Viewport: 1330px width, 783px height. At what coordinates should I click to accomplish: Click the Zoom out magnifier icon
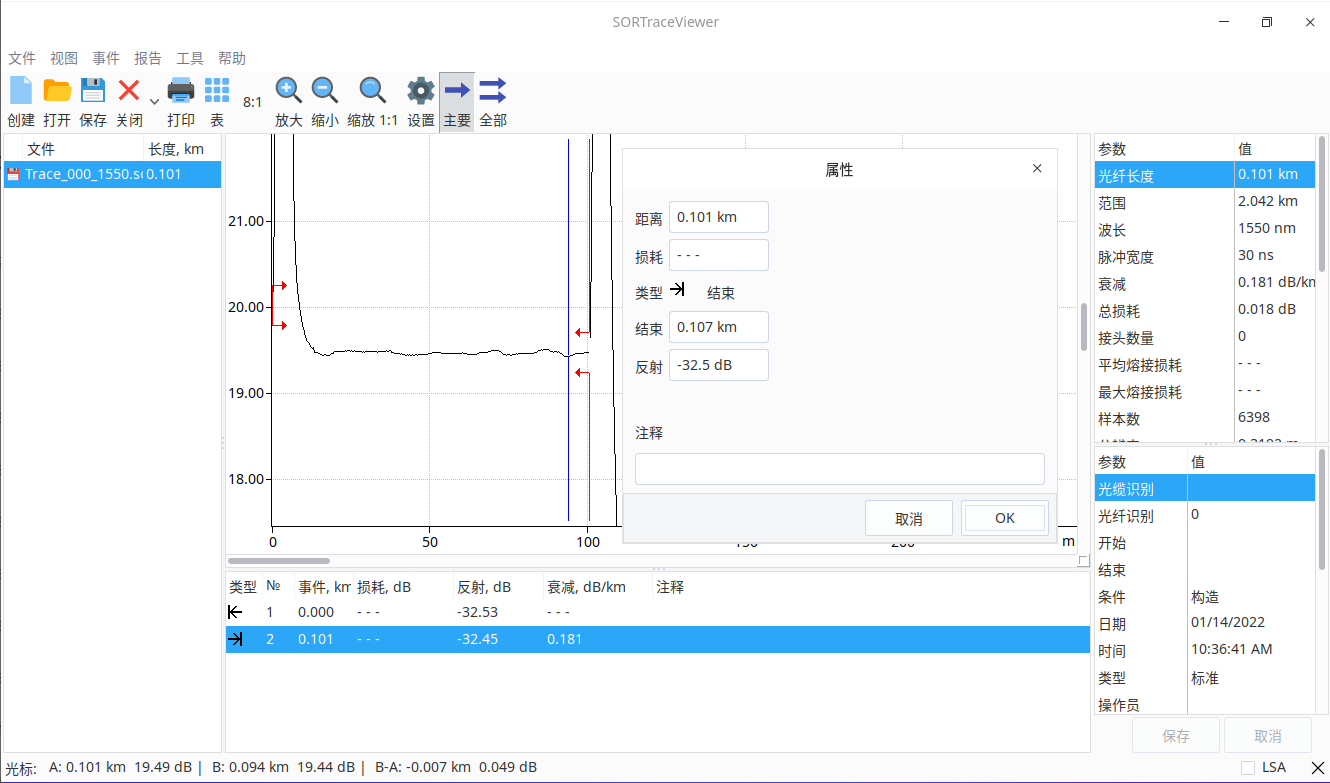(x=325, y=92)
